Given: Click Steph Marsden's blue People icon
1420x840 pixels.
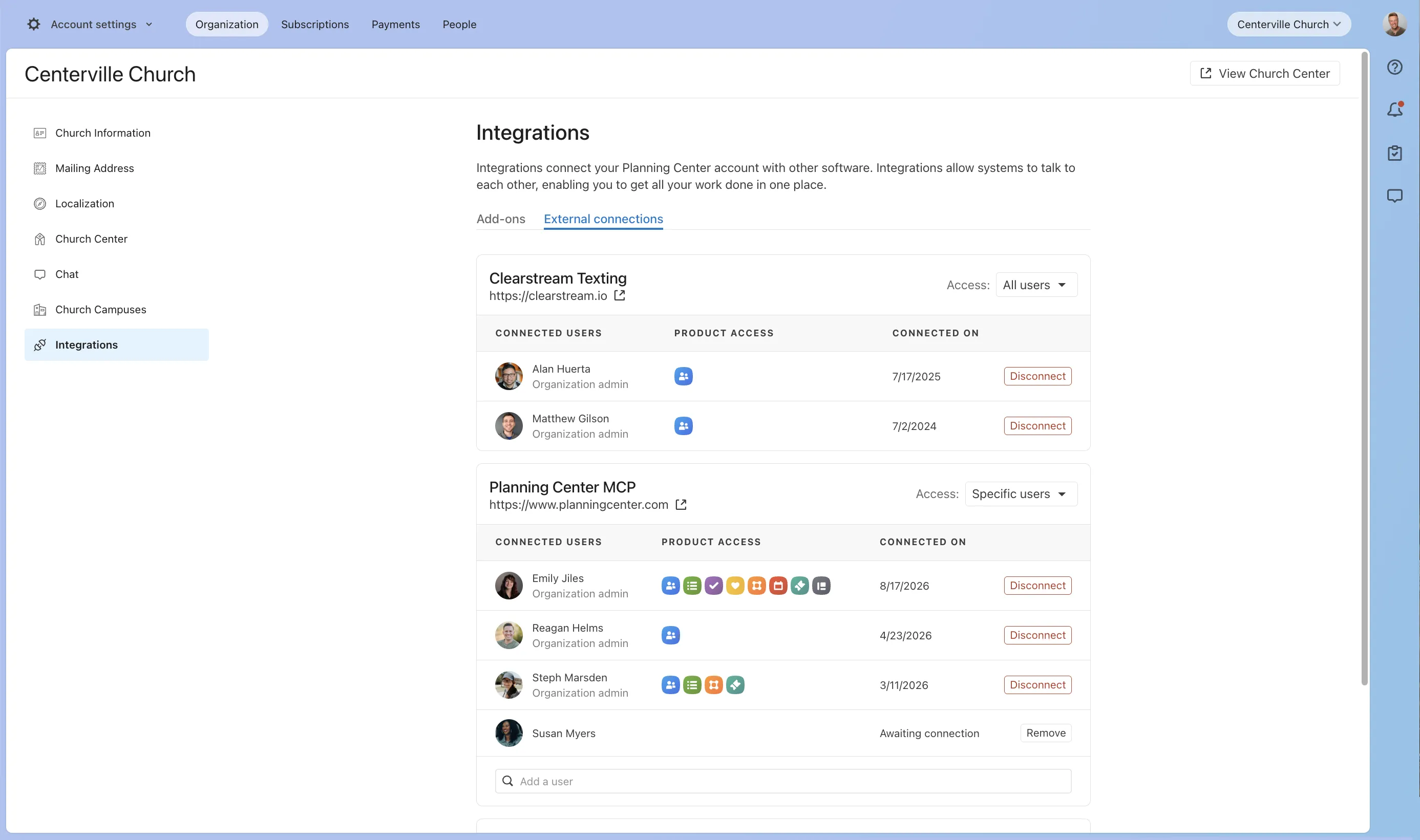Looking at the screenshot, I should [x=671, y=685].
